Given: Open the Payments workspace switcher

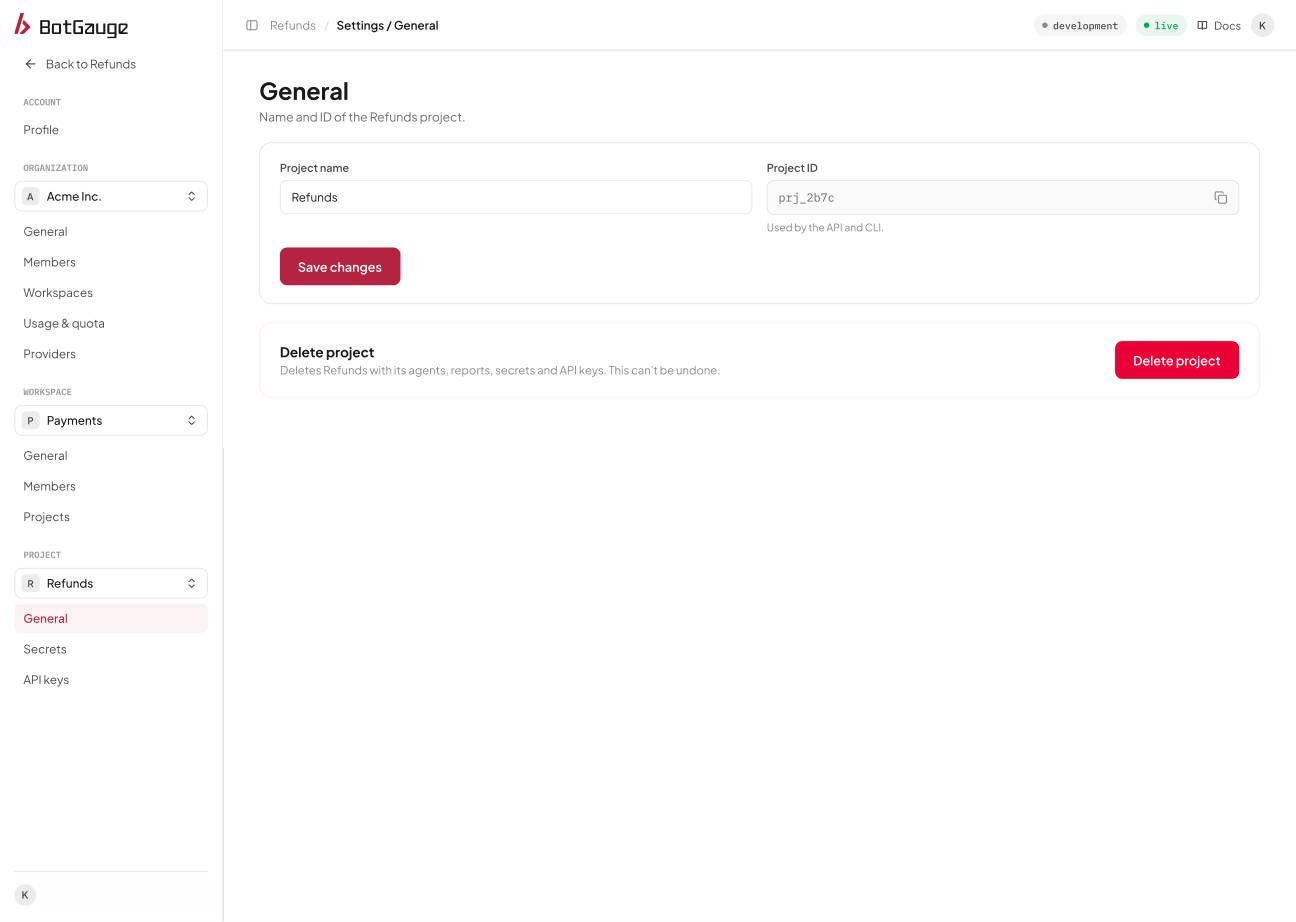Looking at the screenshot, I should coord(111,420).
